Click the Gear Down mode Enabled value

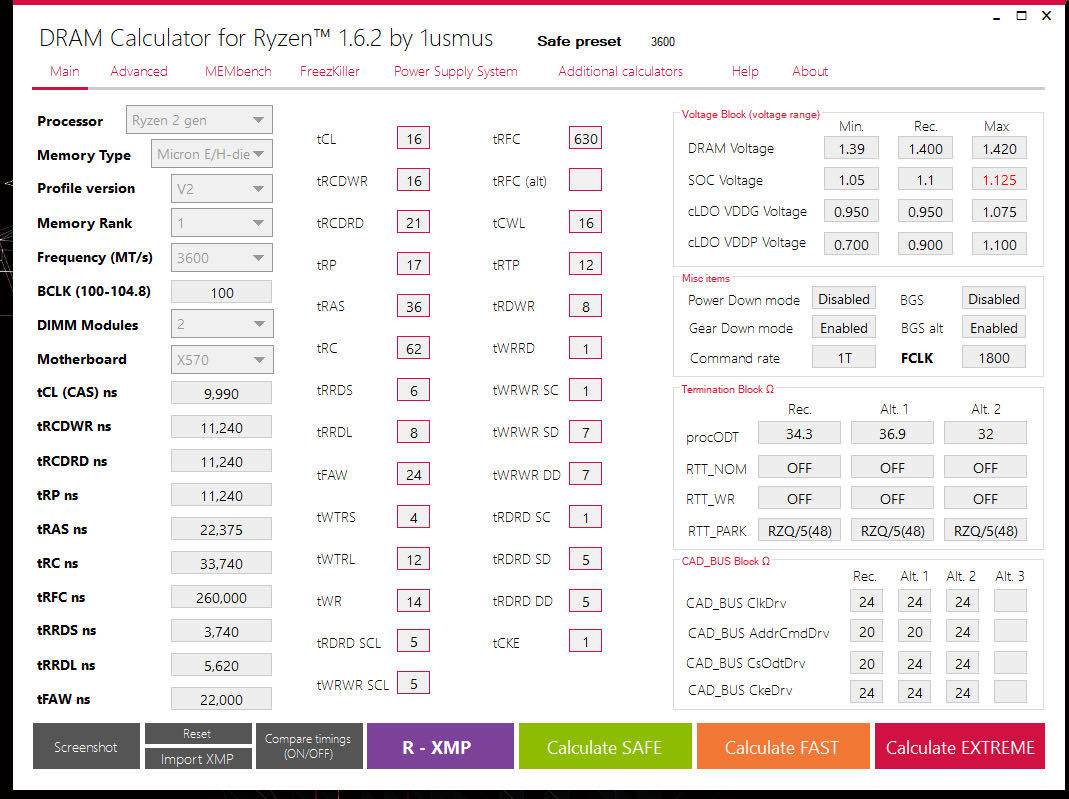pos(843,328)
